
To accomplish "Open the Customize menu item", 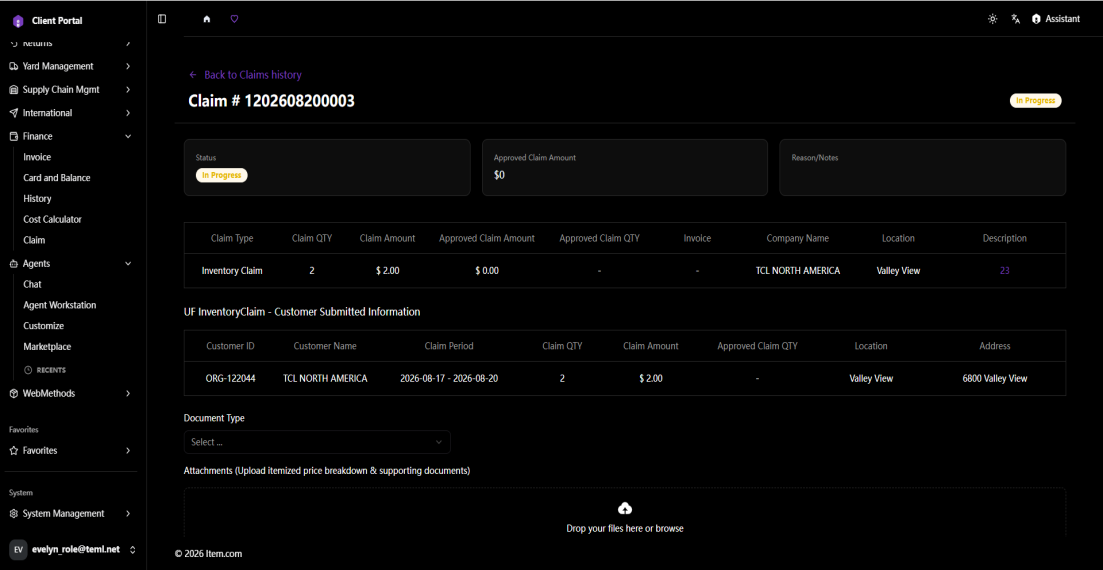I will (x=44, y=326).
